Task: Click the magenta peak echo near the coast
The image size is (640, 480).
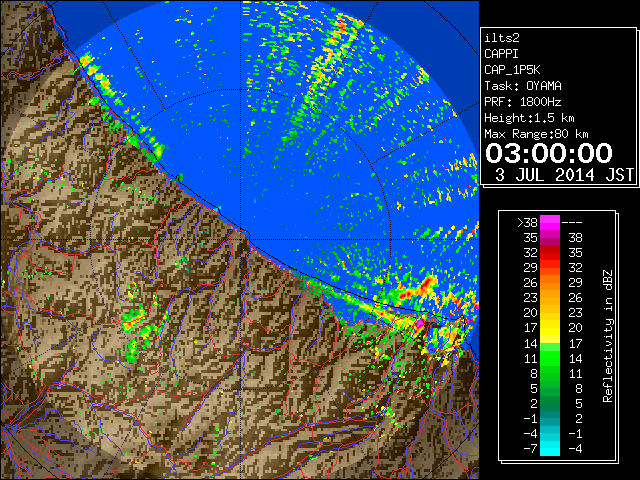Action: tap(420, 323)
